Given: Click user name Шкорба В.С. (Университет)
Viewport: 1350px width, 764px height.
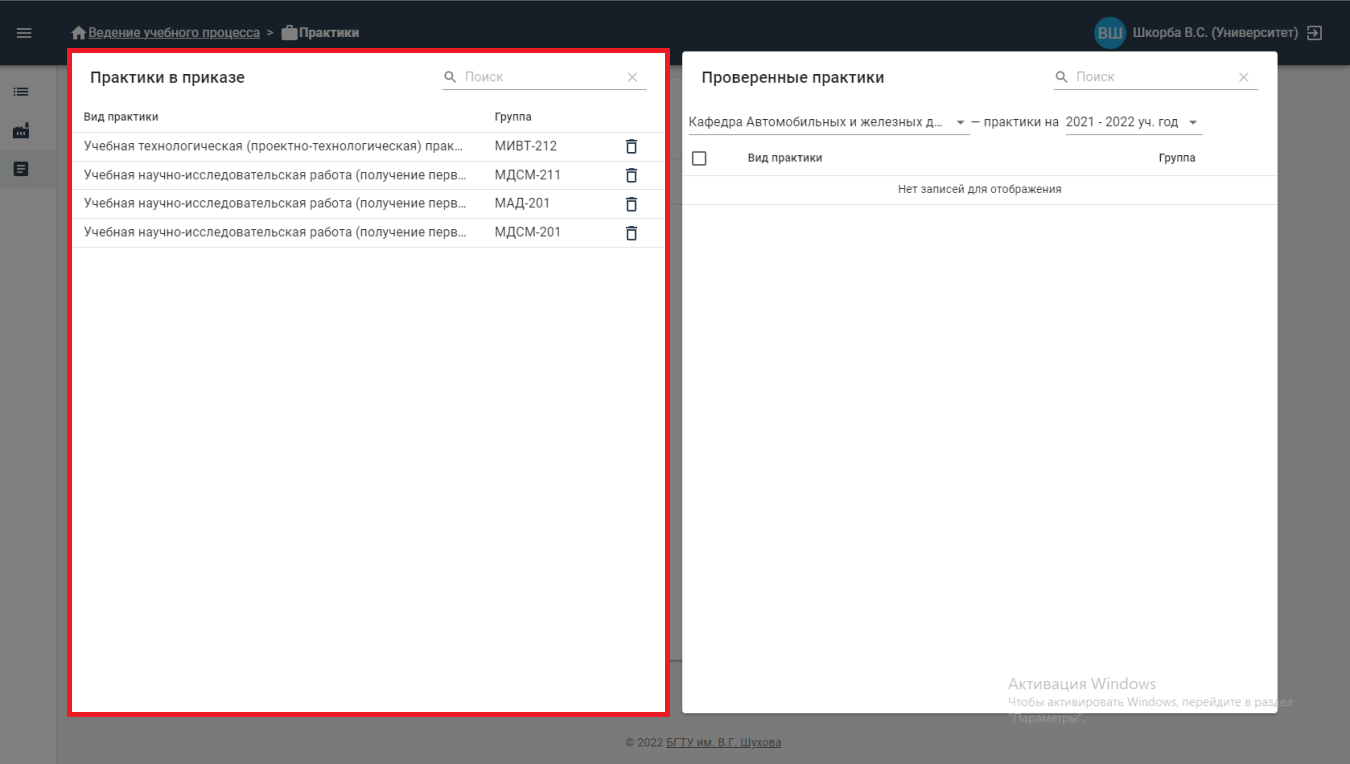Looking at the screenshot, I should 1215,33.
